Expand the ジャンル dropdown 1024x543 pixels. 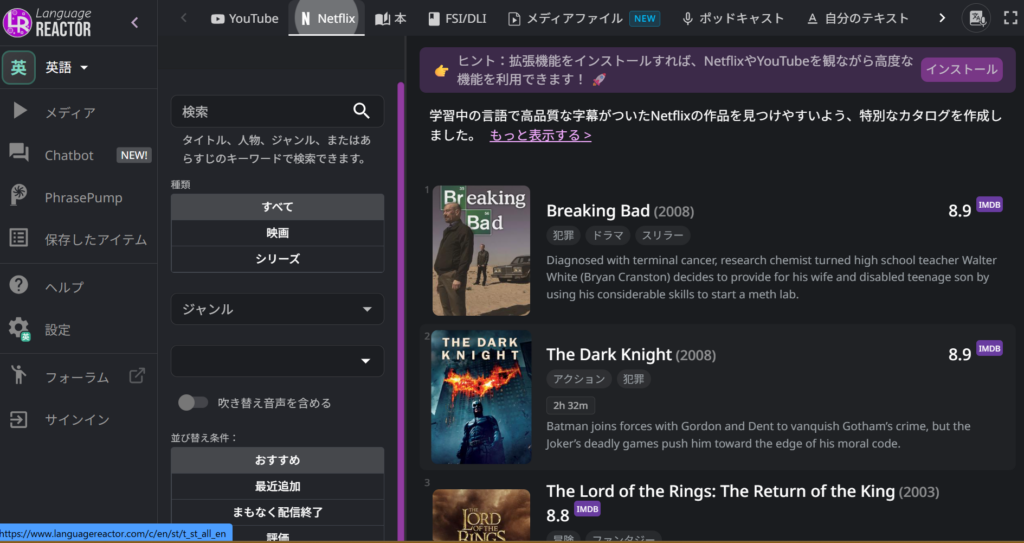coord(277,309)
